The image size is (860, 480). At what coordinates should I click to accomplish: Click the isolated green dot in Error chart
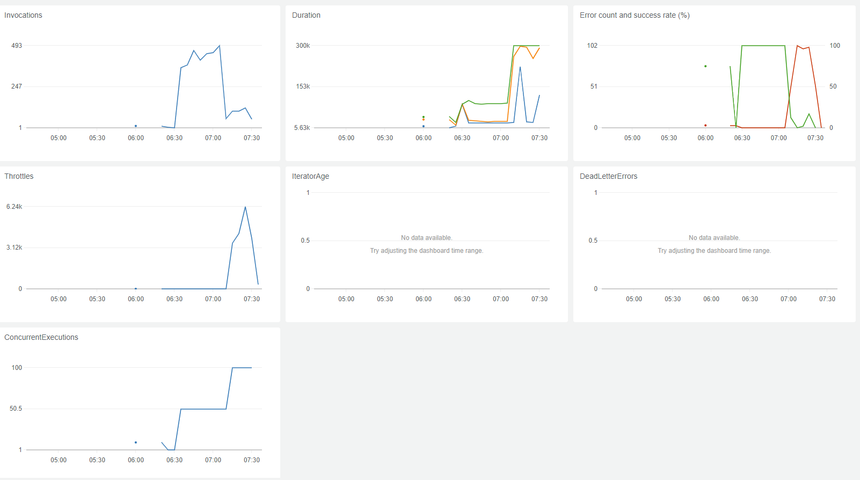[705, 66]
